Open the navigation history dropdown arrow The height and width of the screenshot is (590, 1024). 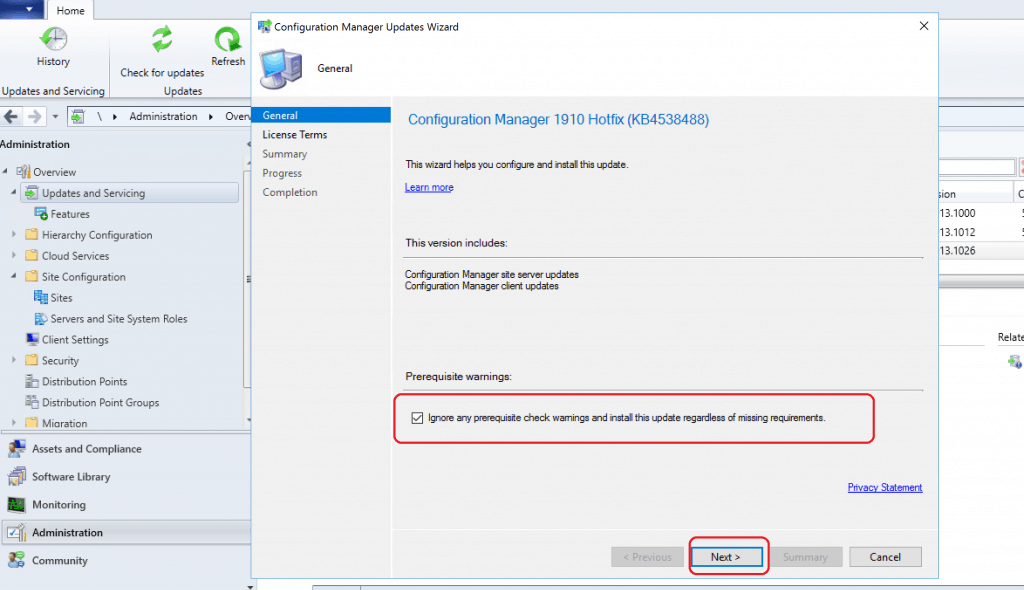55,116
